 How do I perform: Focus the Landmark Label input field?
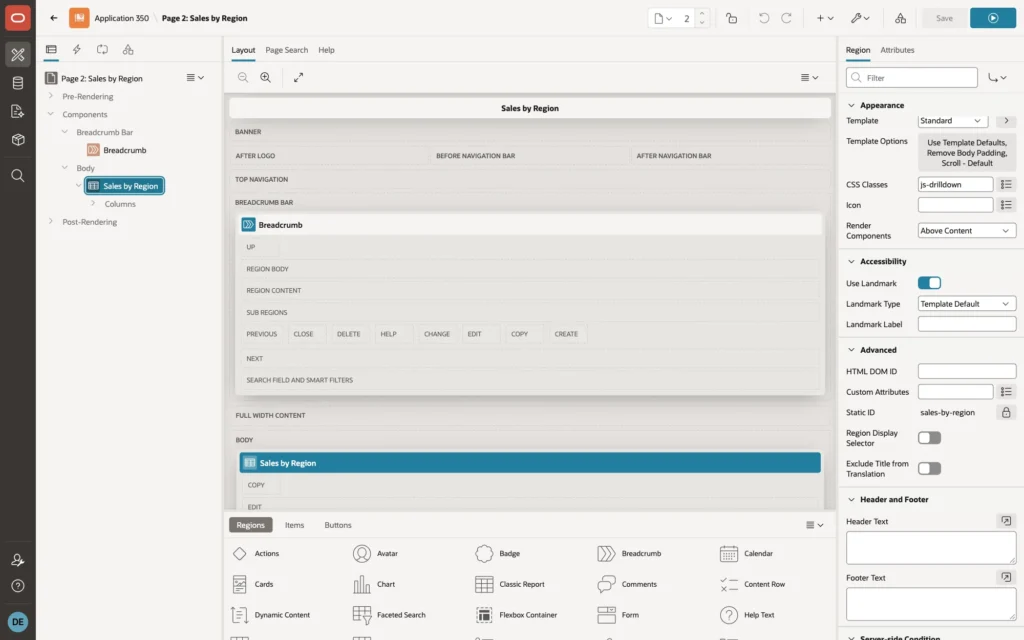967,324
